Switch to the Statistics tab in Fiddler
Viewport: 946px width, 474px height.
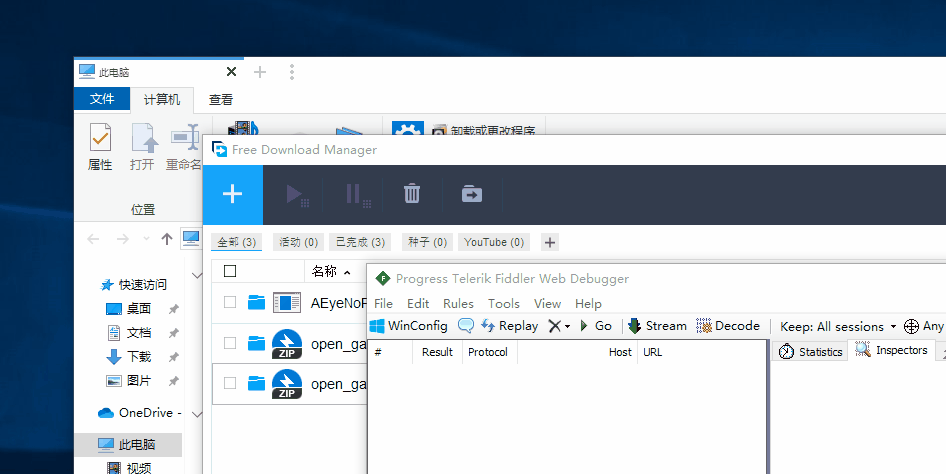click(x=810, y=352)
